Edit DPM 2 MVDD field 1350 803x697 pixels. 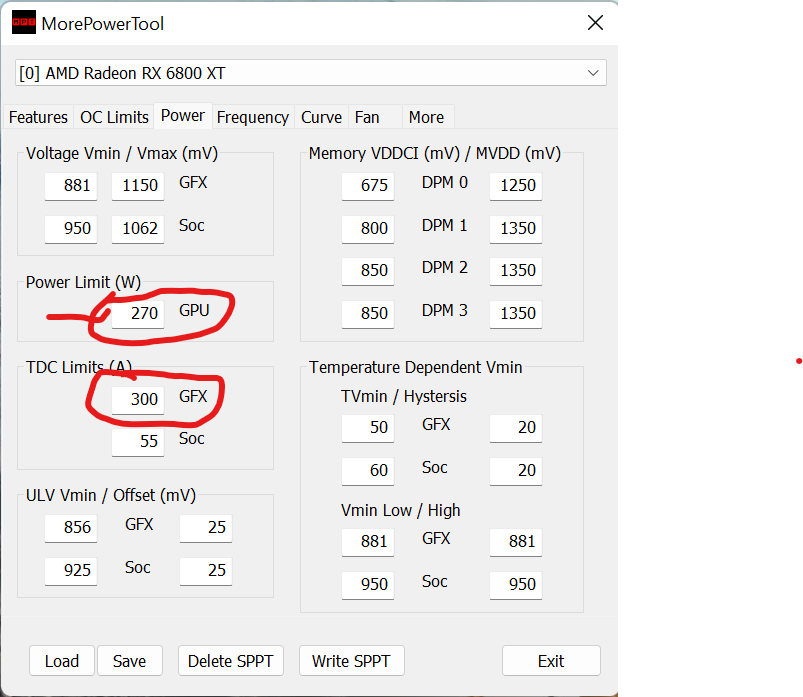pyautogui.click(x=516, y=271)
